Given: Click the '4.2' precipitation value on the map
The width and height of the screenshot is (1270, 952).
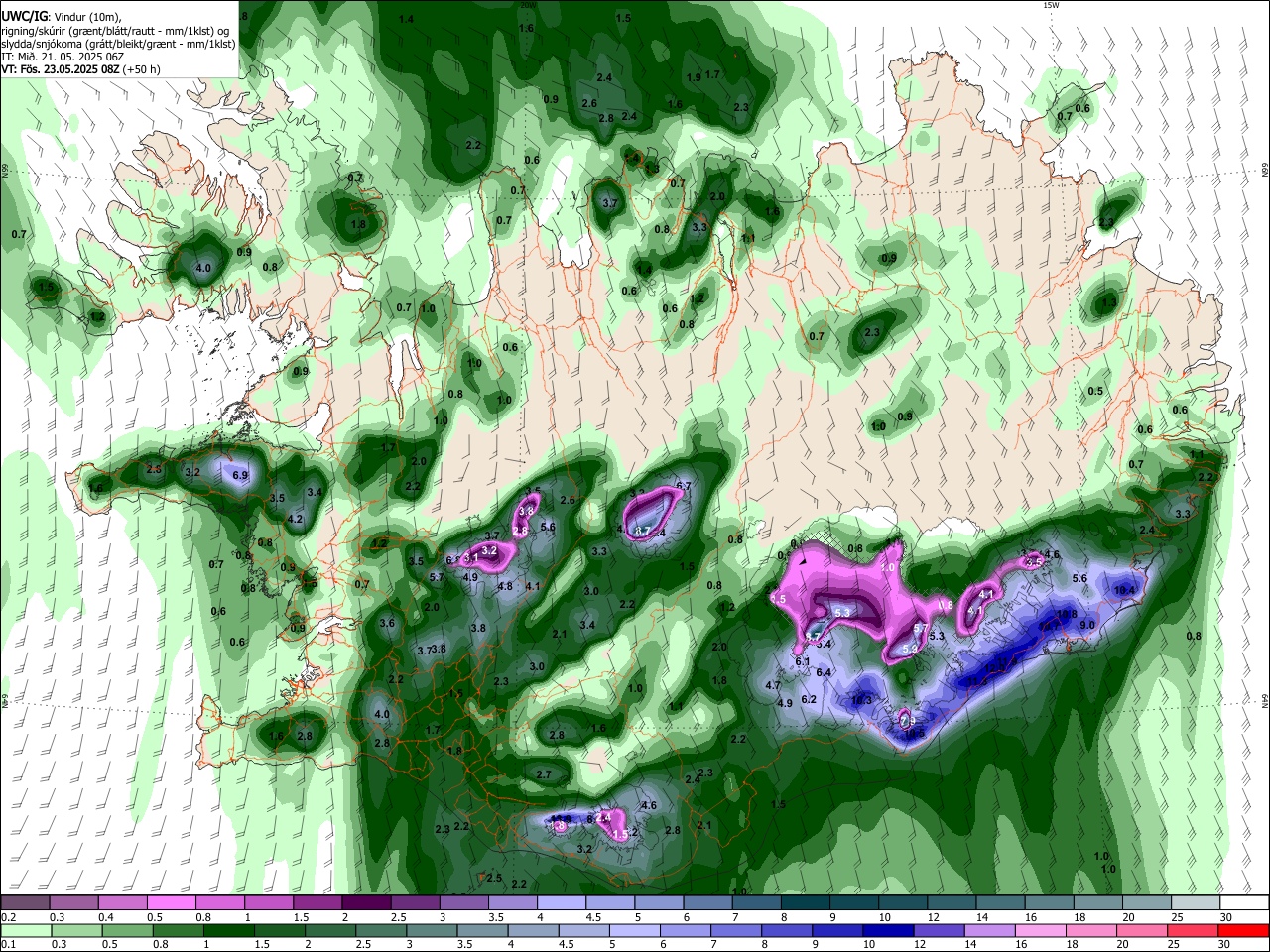Looking at the screenshot, I should click(x=295, y=519).
